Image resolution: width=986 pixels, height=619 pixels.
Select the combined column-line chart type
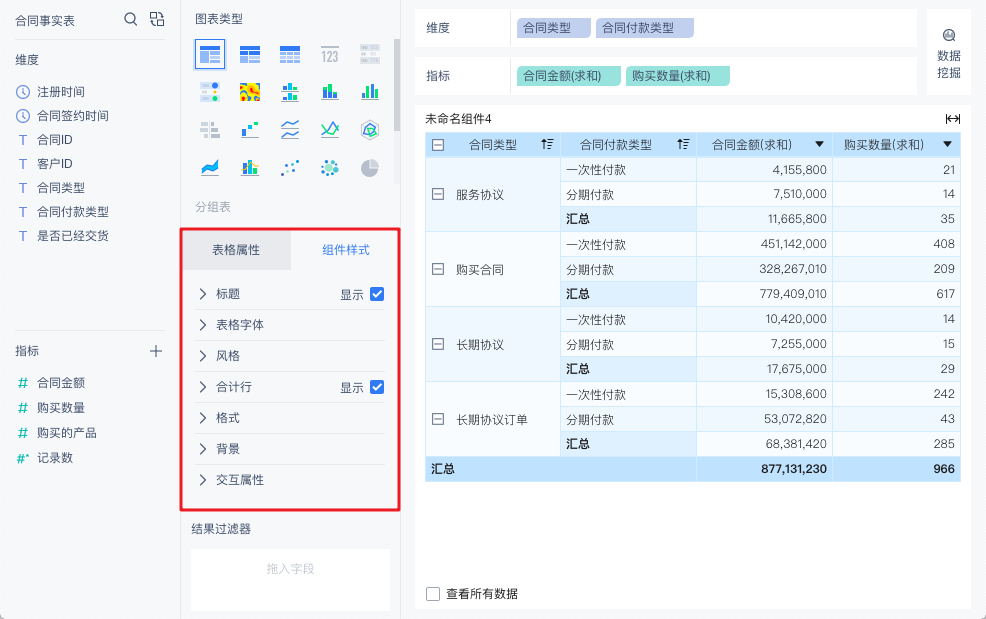[x=250, y=168]
